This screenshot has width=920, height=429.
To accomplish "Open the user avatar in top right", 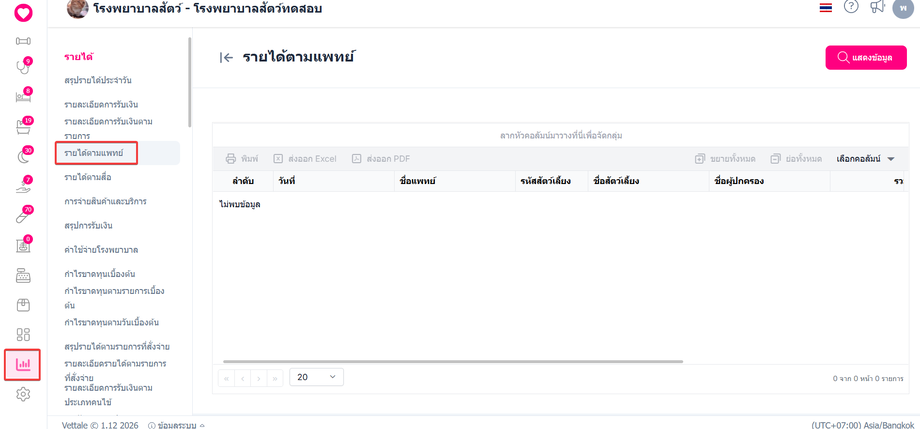I will (902, 7).
